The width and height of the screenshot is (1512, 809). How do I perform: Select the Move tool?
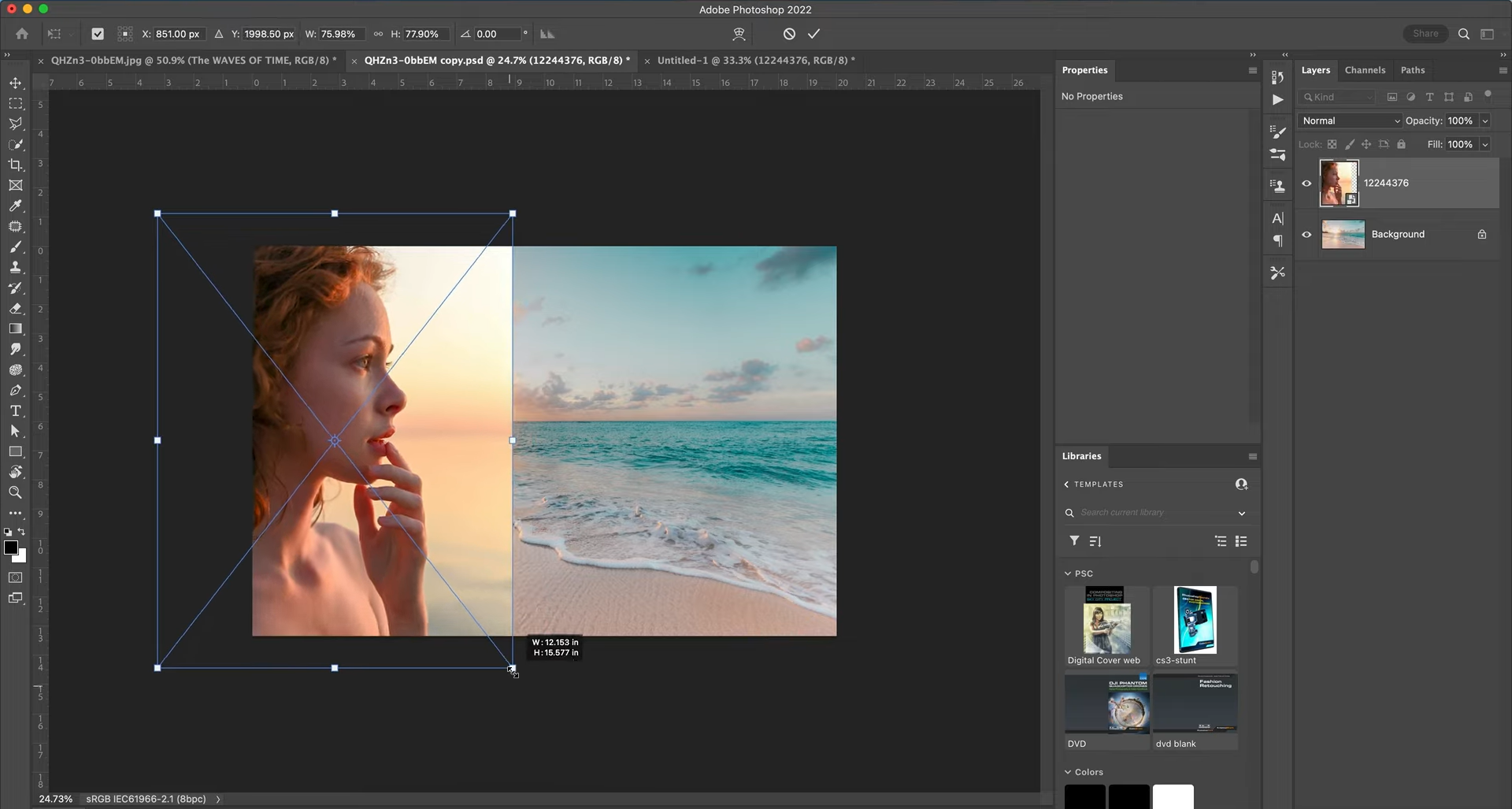click(16, 82)
